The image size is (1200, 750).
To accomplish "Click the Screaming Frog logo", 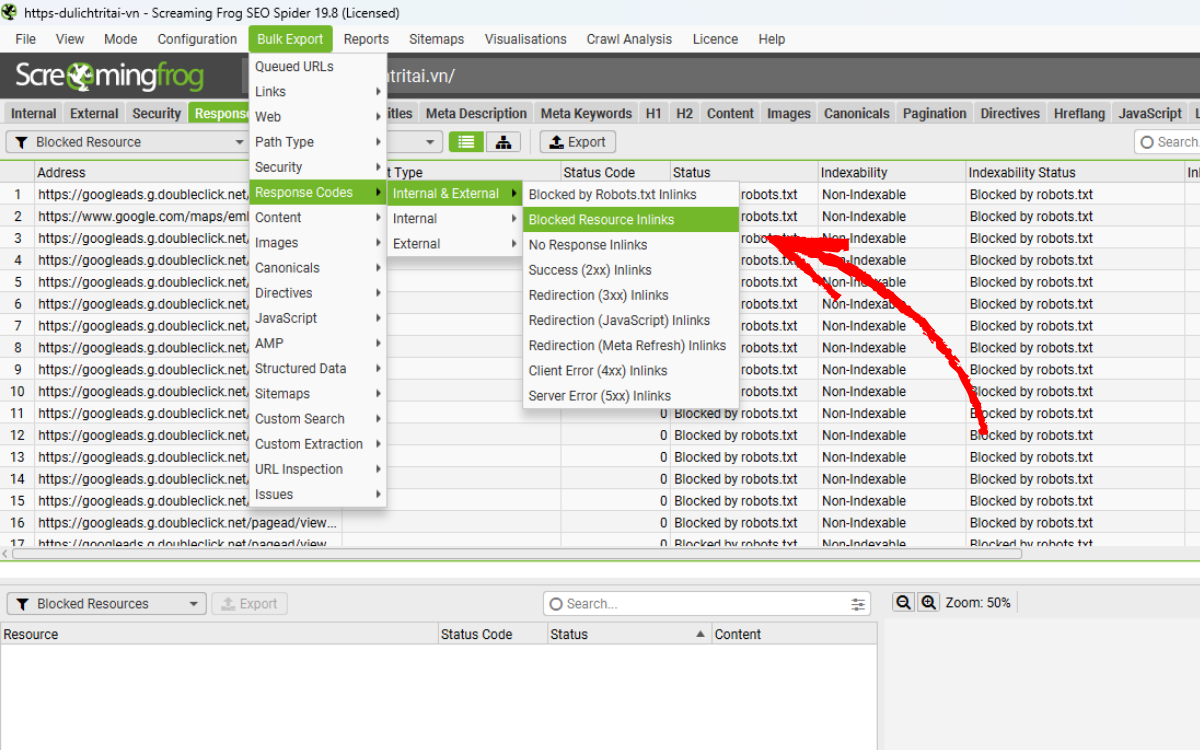I will click(x=110, y=76).
